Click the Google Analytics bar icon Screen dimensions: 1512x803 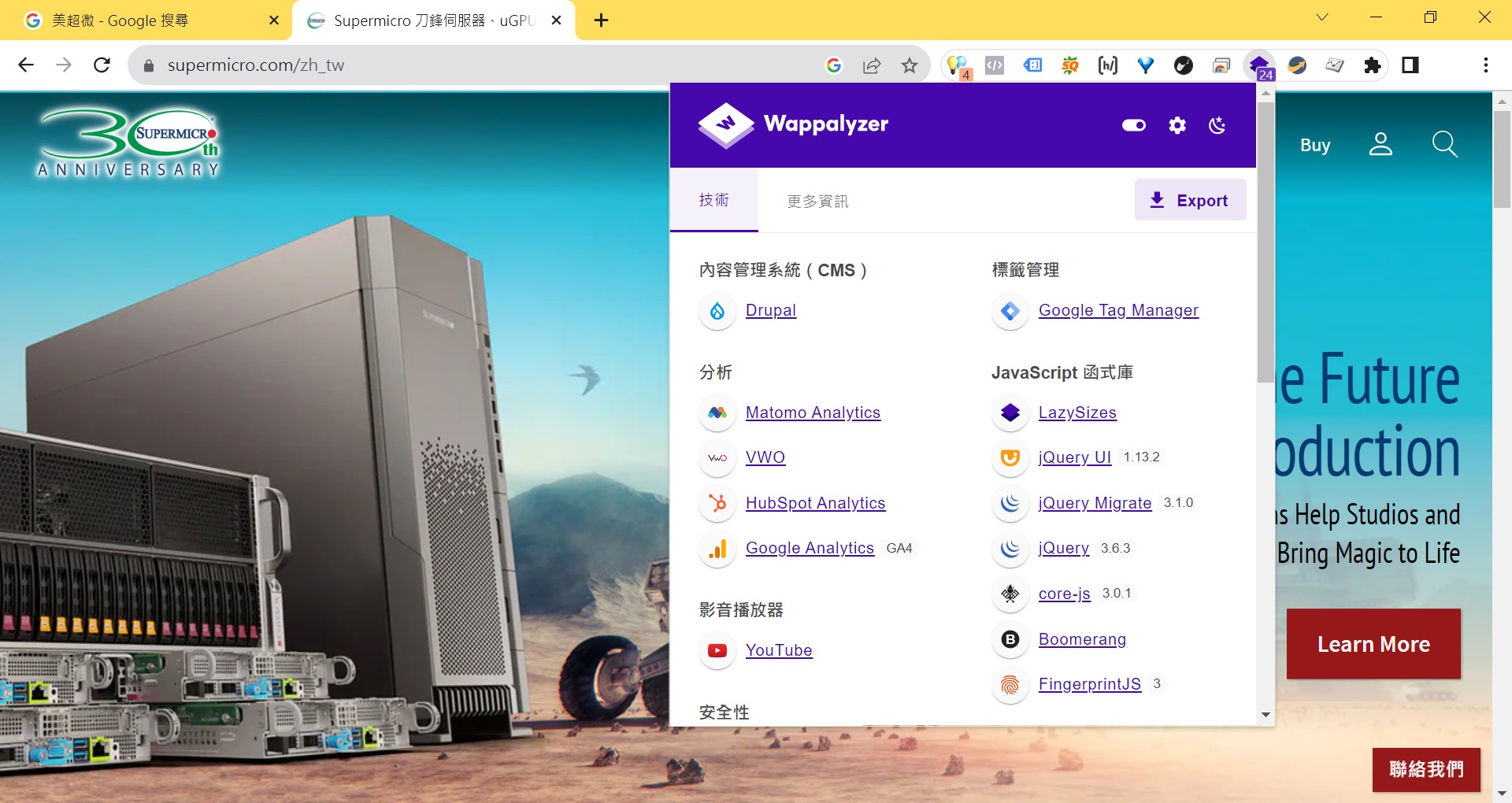[x=717, y=549]
